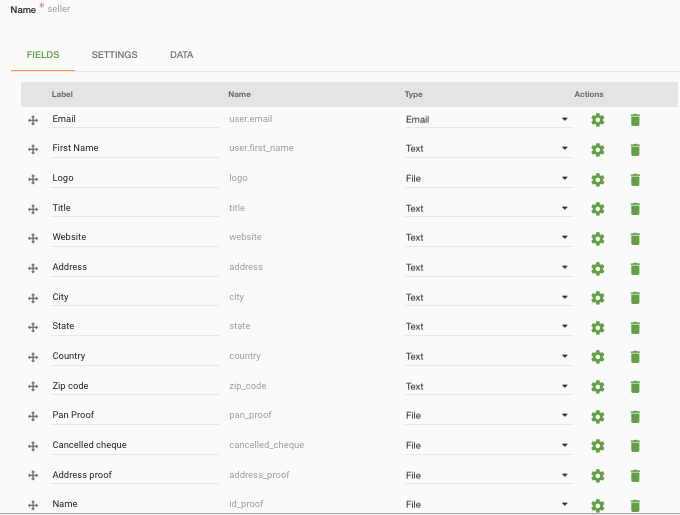Click trash icon for Zip code row
The height and width of the screenshot is (515, 680).
tap(635, 387)
